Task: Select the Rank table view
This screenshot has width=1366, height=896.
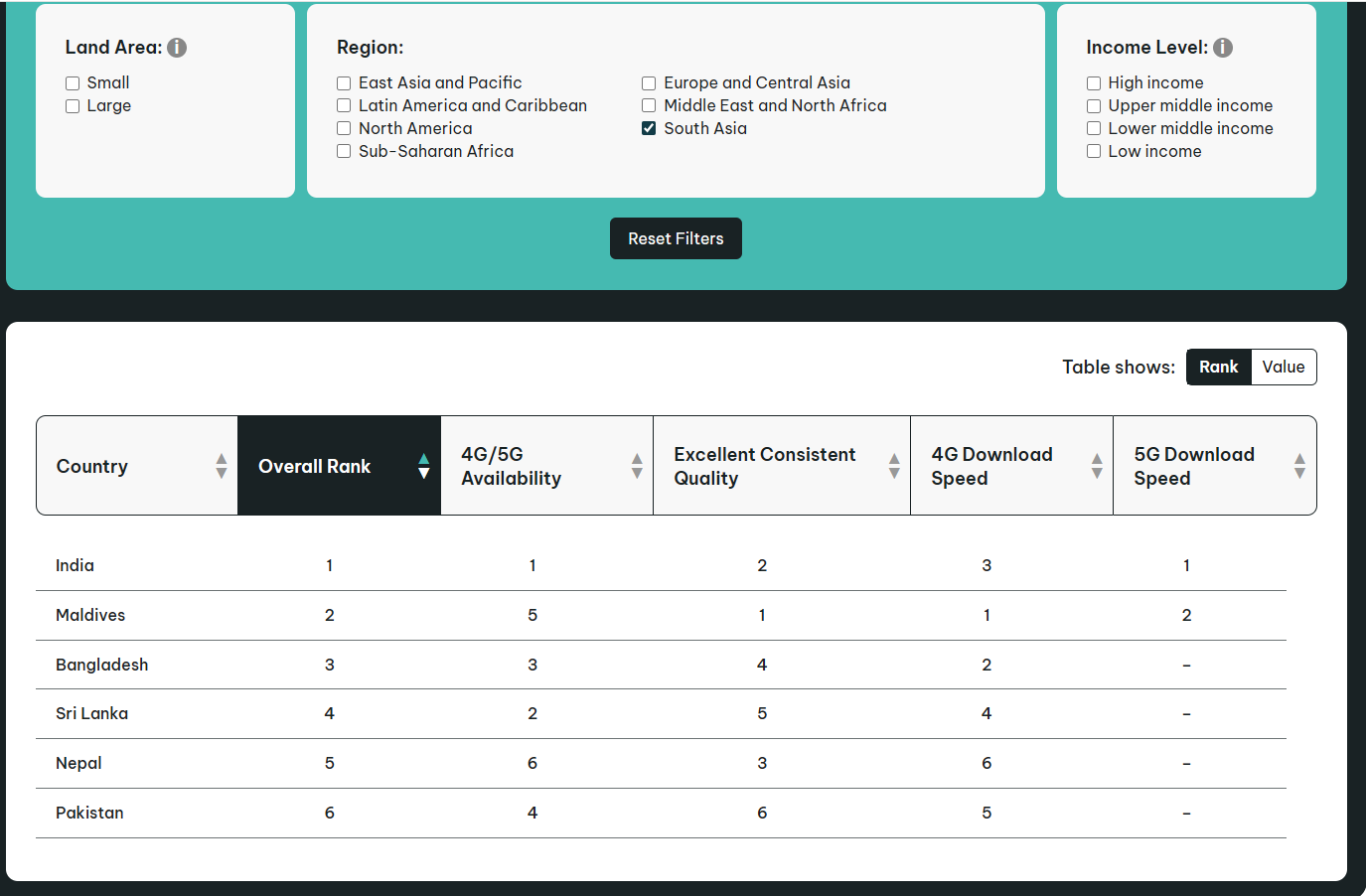Action: [1219, 367]
